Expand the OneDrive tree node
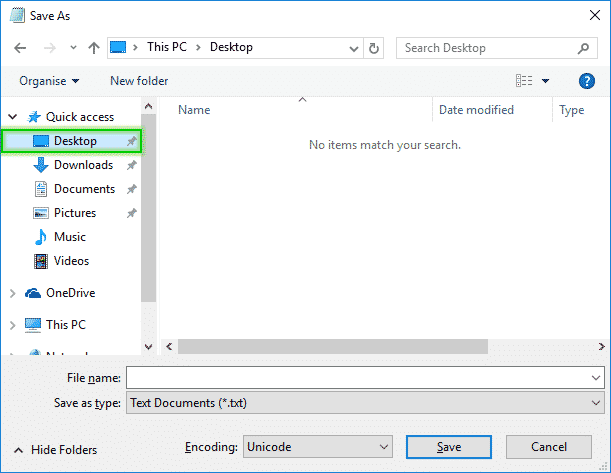 click(x=13, y=293)
